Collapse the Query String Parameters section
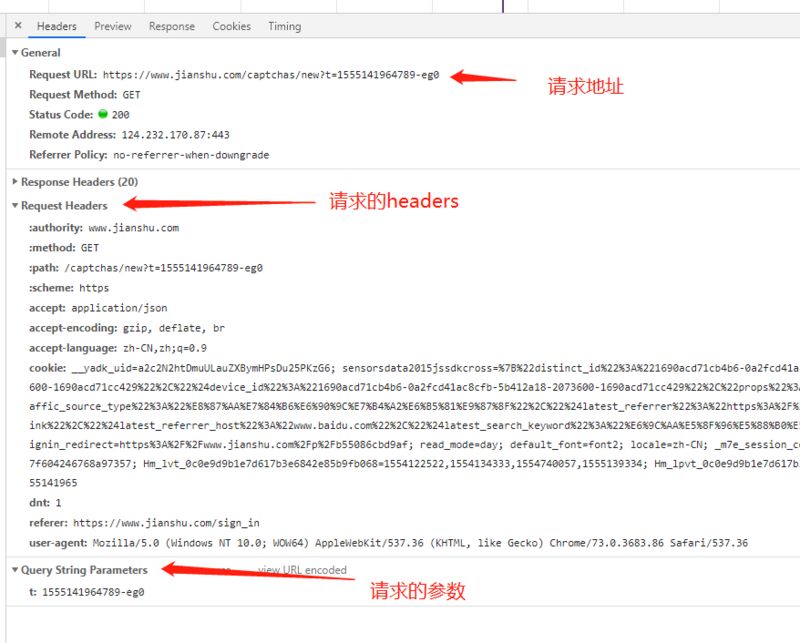 pos(84,570)
